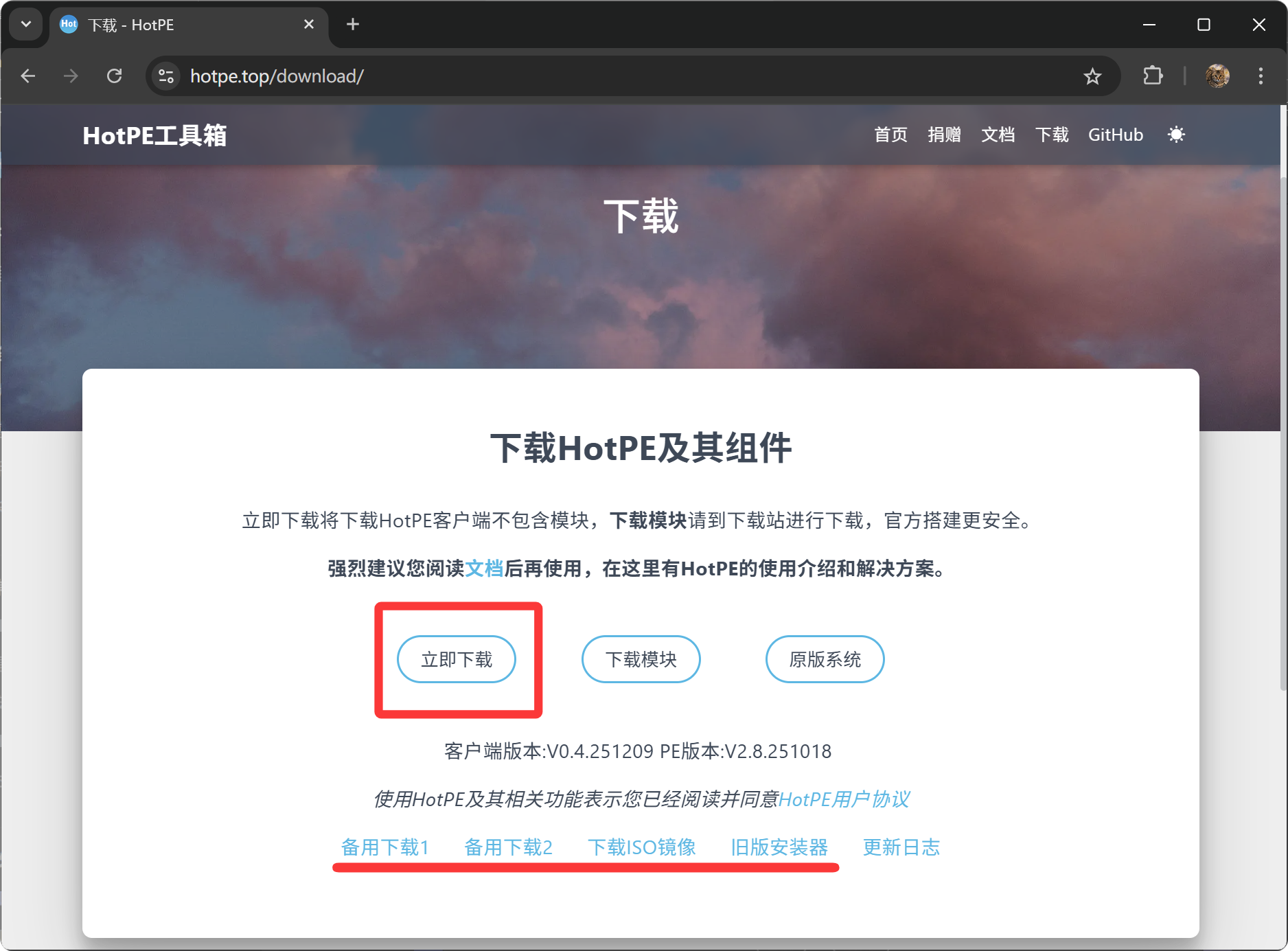Viewport: 1288px width, 951px height.
Task: Open the Extensions puzzle icon
Action: click(1153, 76)
